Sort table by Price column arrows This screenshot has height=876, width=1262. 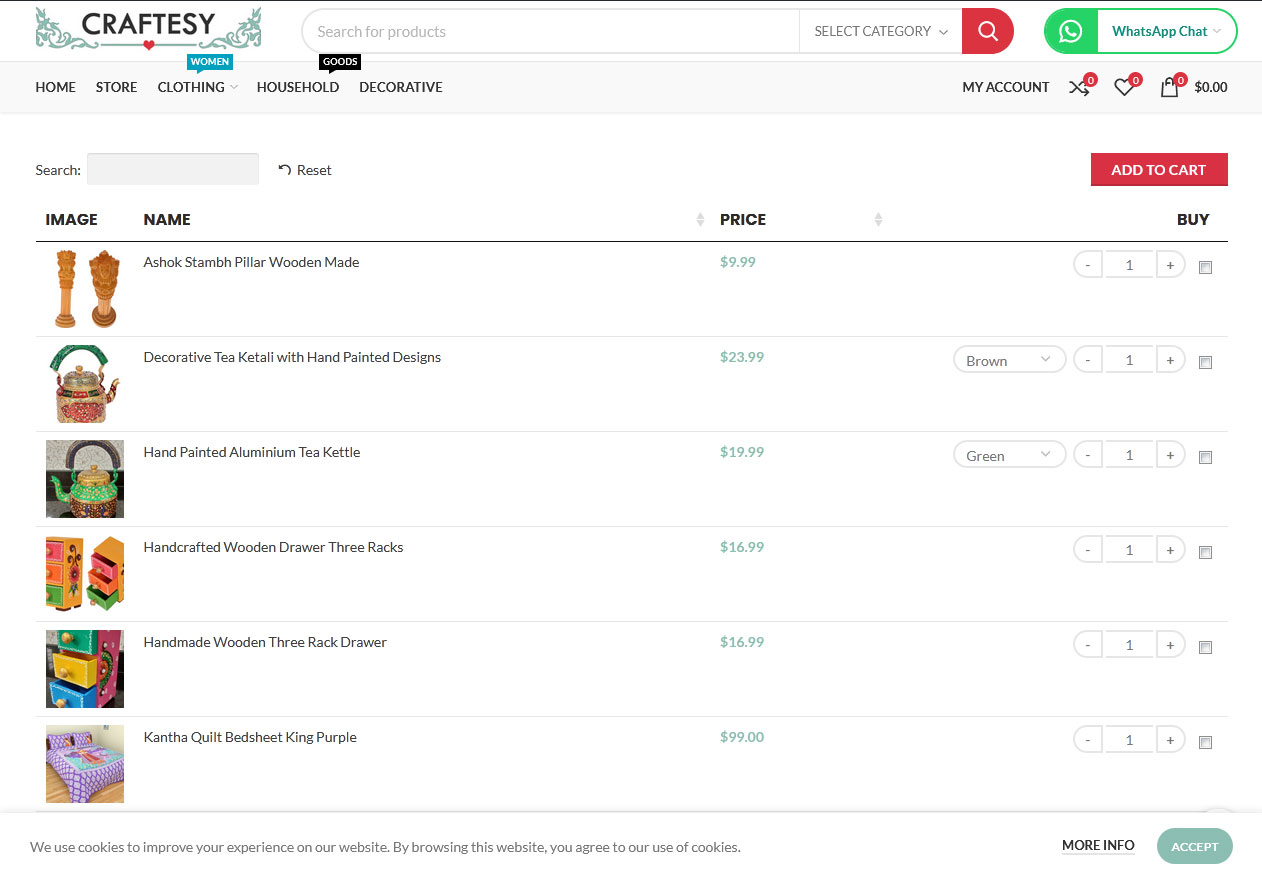(x=878, y=220)
